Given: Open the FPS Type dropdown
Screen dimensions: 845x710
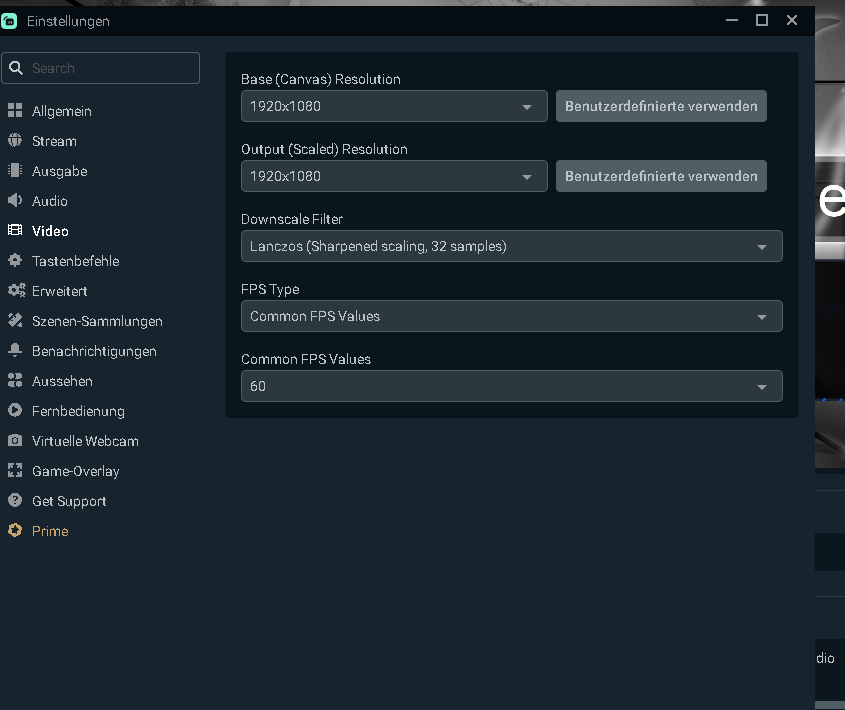Looking at the screenshot, I should pos(511,316).
